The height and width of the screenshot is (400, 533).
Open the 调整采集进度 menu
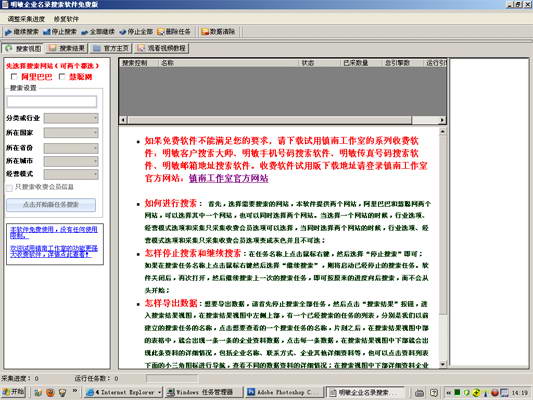[26, 19]
